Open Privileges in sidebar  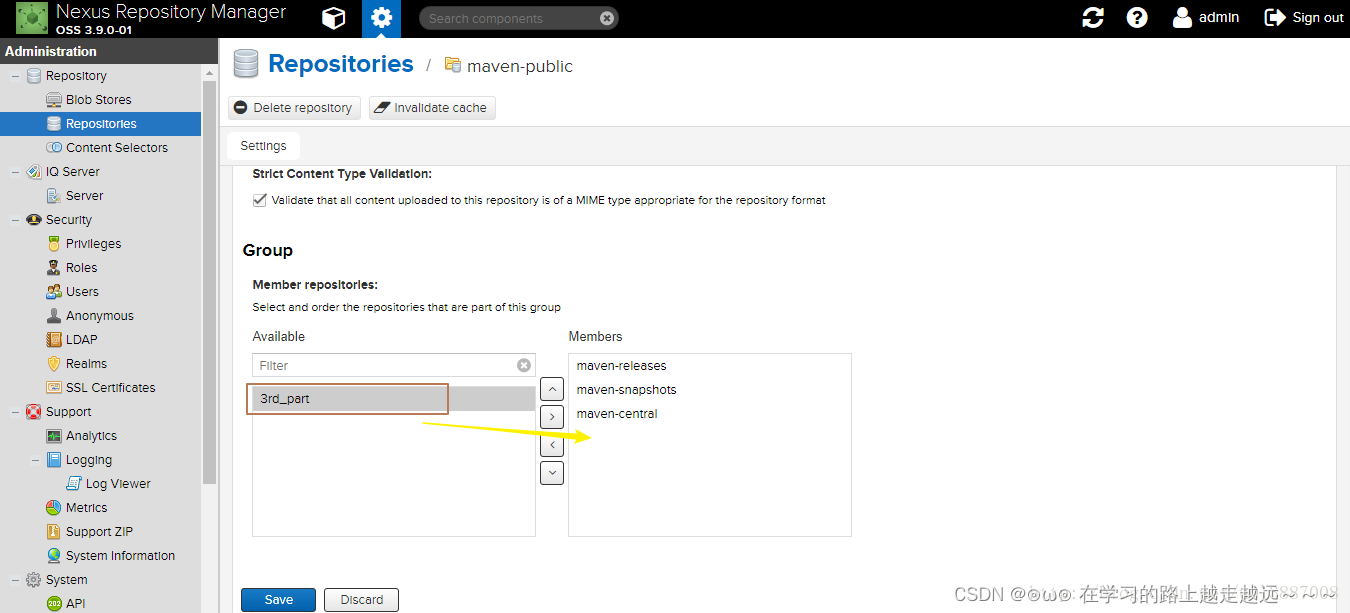coord(93,244)
